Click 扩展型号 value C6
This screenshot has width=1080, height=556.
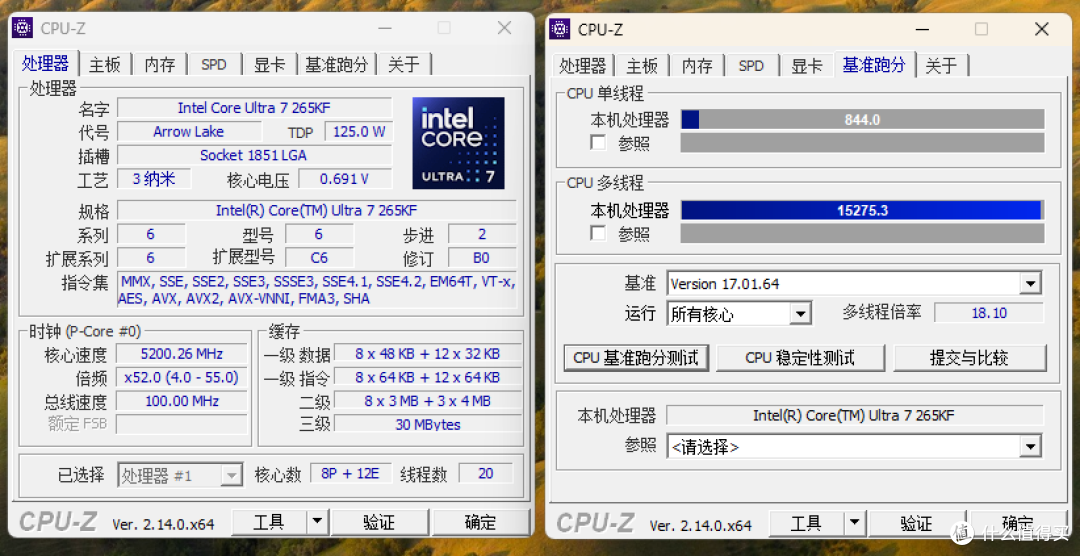click(x=319, y=258)
